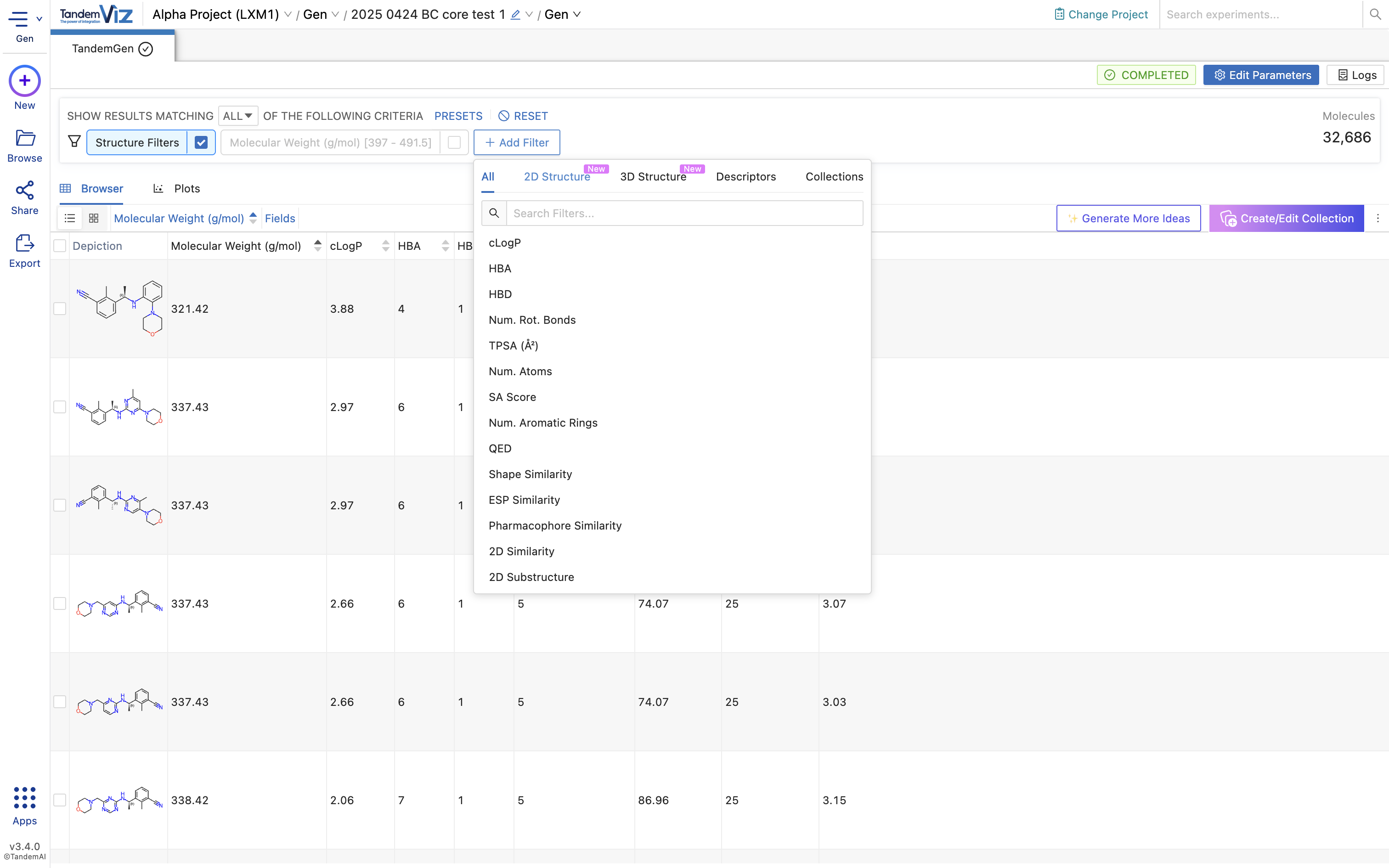The height and width of the screenshot is (868, 1389).
Task: Switch to the Descriptors tab
Action: [745, 176]
